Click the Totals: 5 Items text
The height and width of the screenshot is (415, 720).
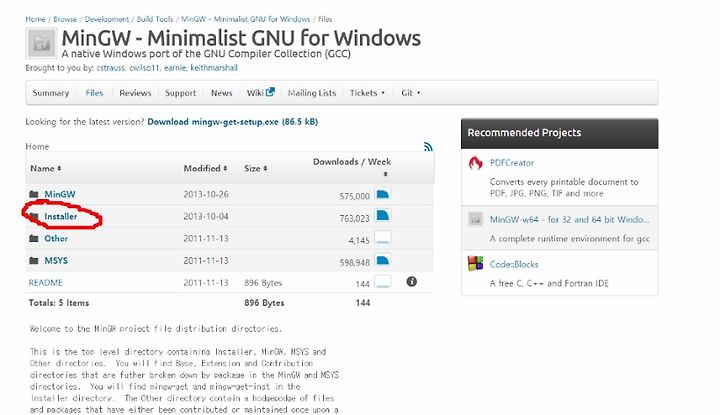(x=59, y=303)
